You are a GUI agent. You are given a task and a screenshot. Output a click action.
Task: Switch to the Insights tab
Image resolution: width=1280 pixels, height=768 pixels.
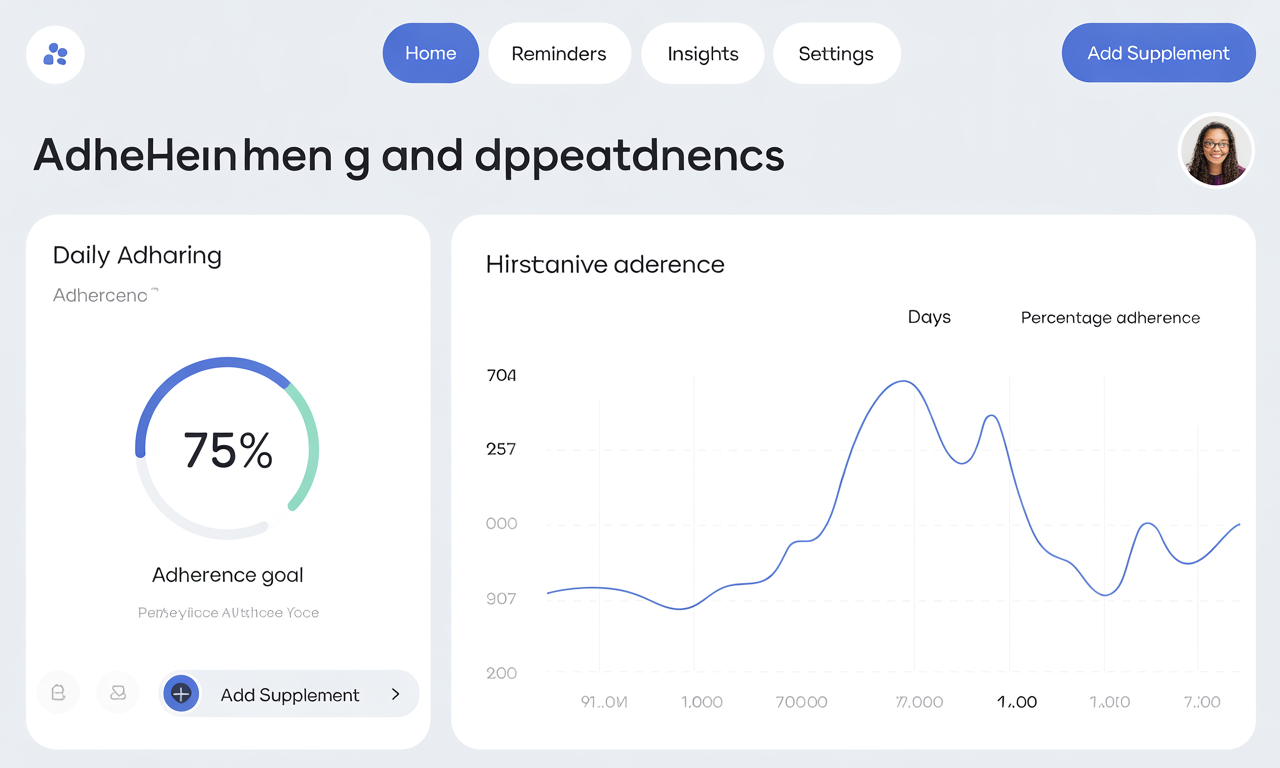tap(703, 54)
